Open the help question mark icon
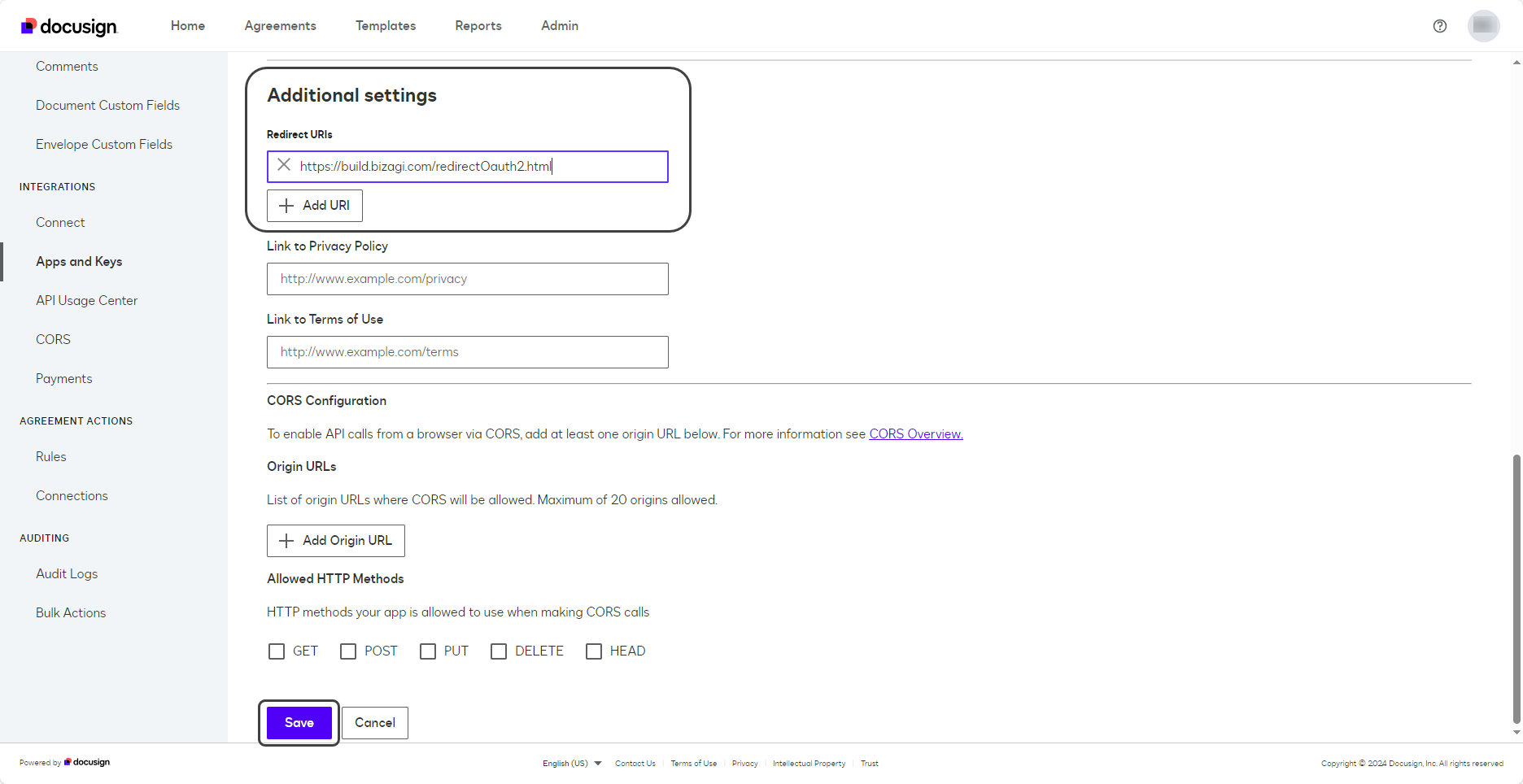Image resolution: width=1523 pixels, height=784 pixels. 1440,26
